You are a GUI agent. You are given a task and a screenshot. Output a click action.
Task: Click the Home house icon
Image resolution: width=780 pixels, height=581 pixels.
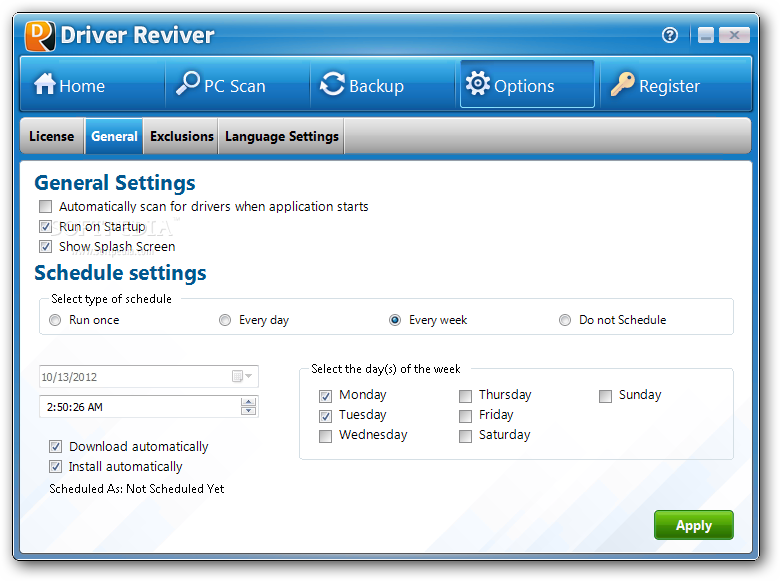click(45, 84)
